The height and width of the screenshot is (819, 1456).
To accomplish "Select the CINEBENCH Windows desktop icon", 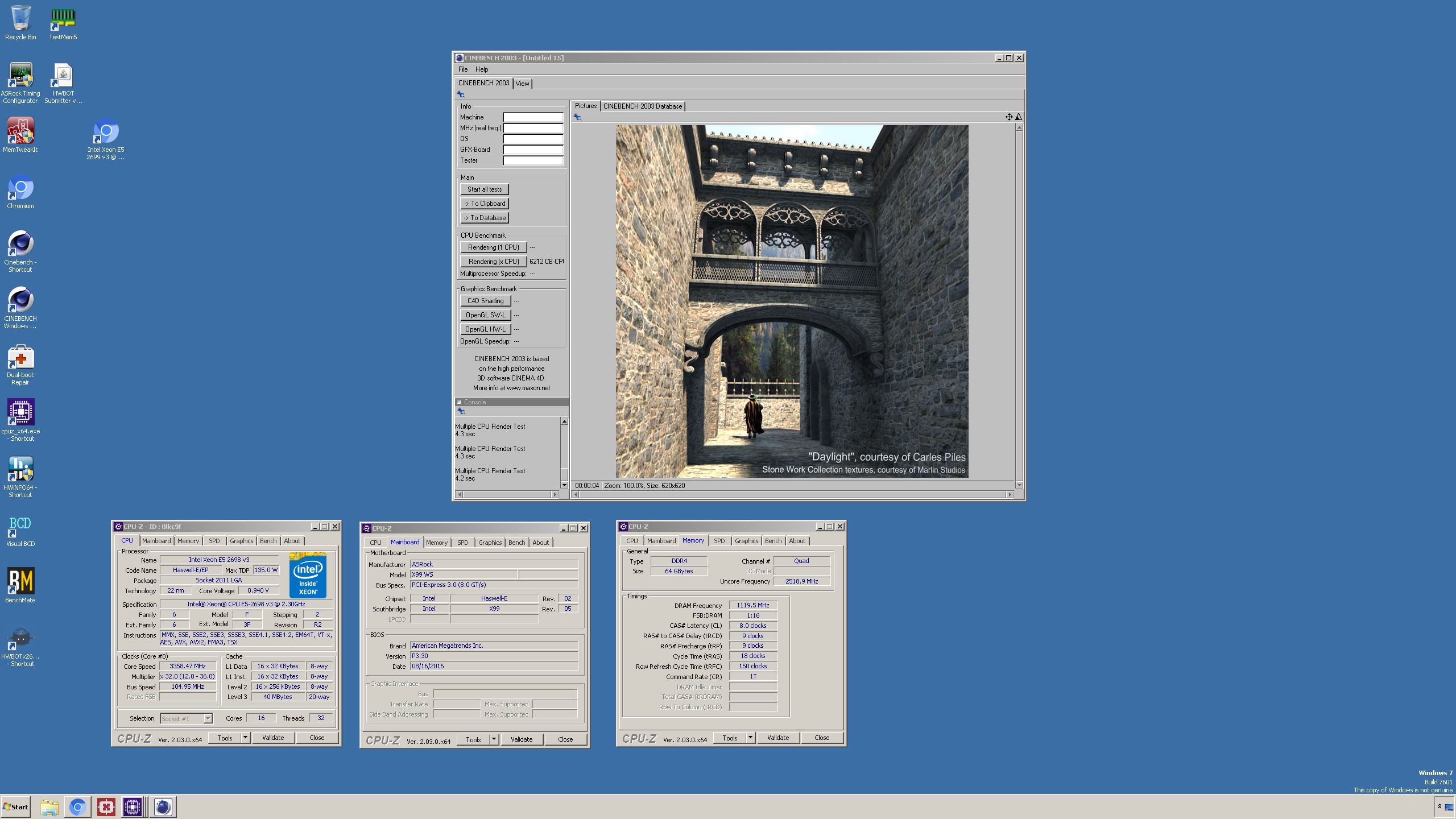I will [x=20, y=308].
